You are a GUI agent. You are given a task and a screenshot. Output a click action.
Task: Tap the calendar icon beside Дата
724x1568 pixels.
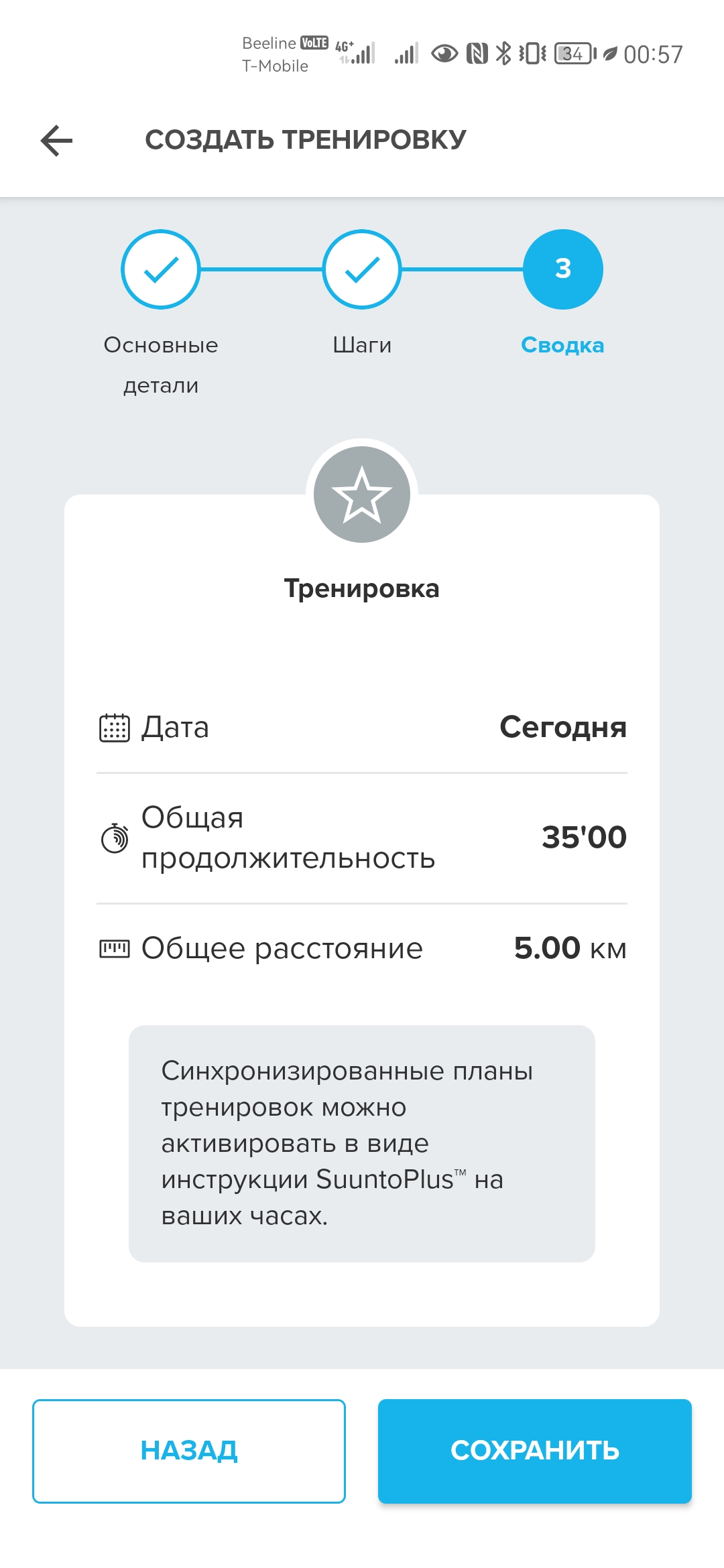115,728
